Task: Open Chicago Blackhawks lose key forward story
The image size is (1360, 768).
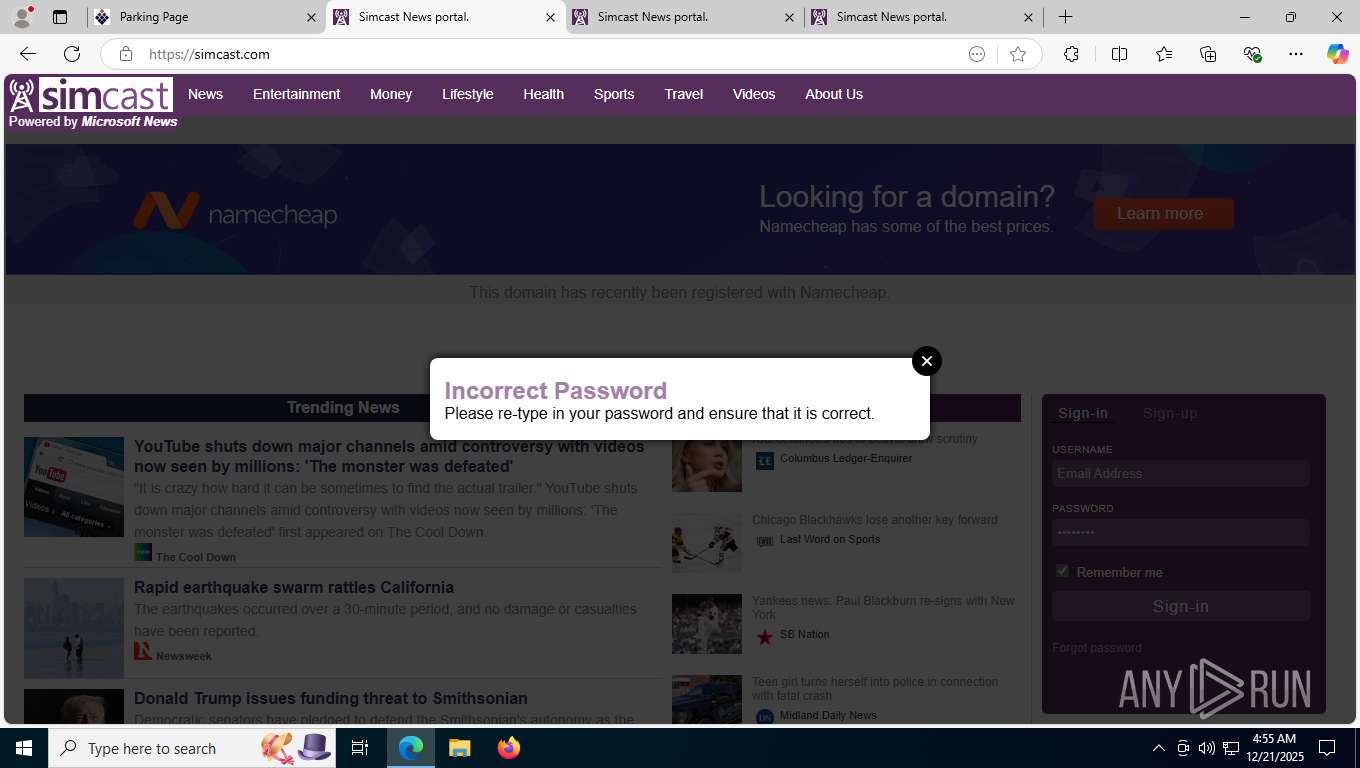Action: (x=874, y=520)
